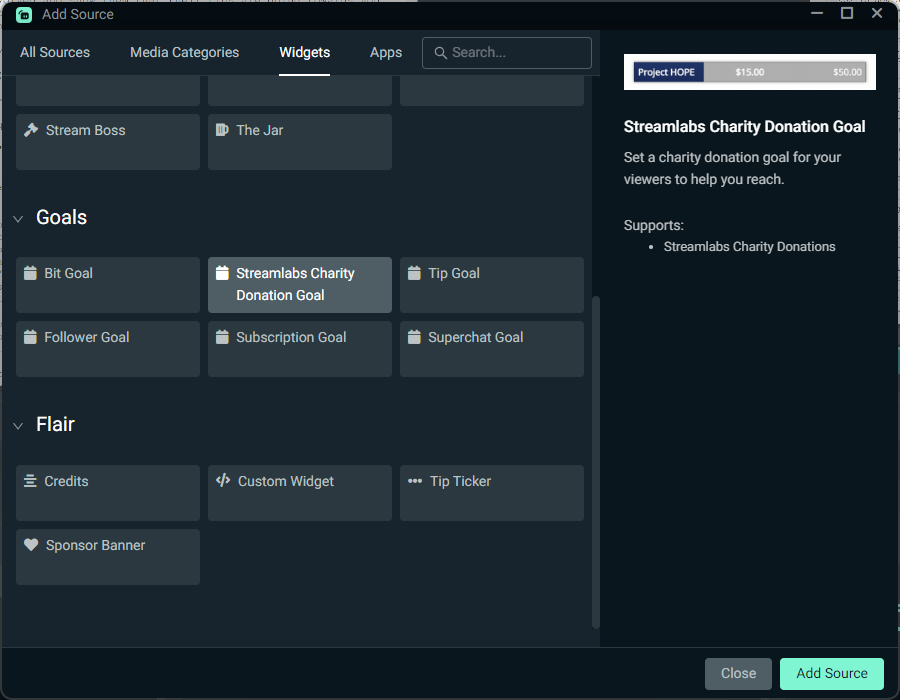Select the Tip Ticker ellipsis icon
This screenshot has height=700, width=900.
pos(415,481)
